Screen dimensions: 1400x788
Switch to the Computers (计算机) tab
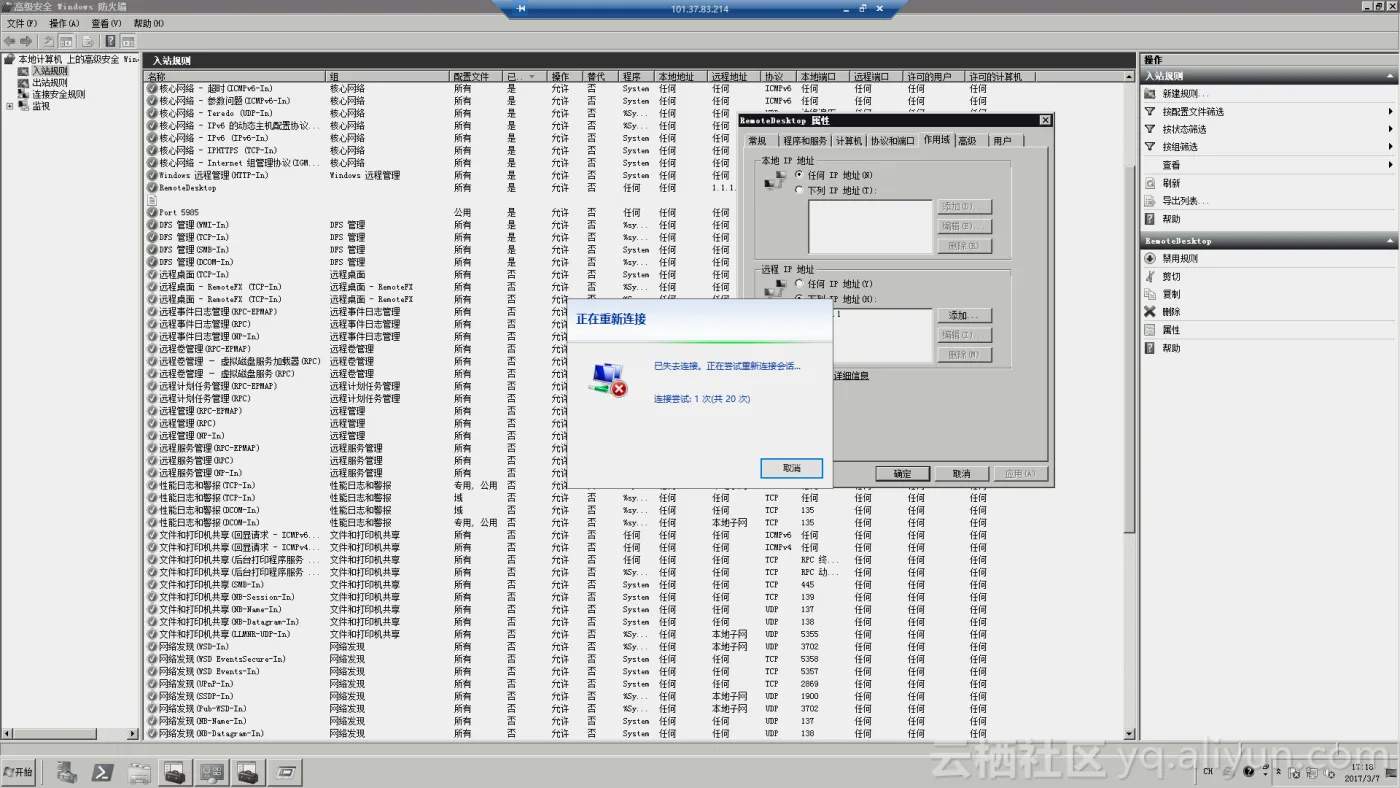click(849, 141)
